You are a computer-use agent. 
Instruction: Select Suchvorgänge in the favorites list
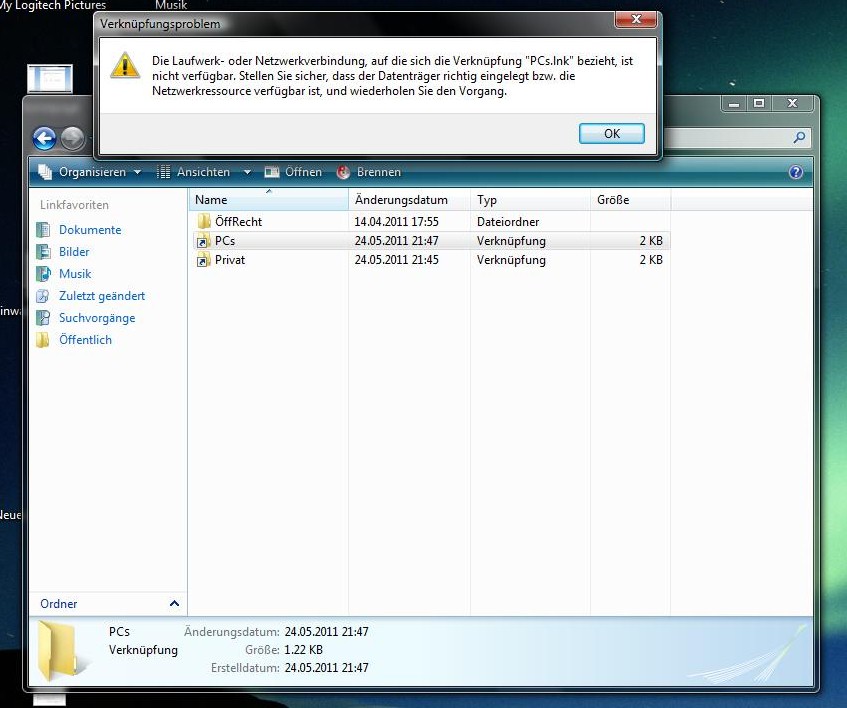pyautogui.click(x=96, y=318)
